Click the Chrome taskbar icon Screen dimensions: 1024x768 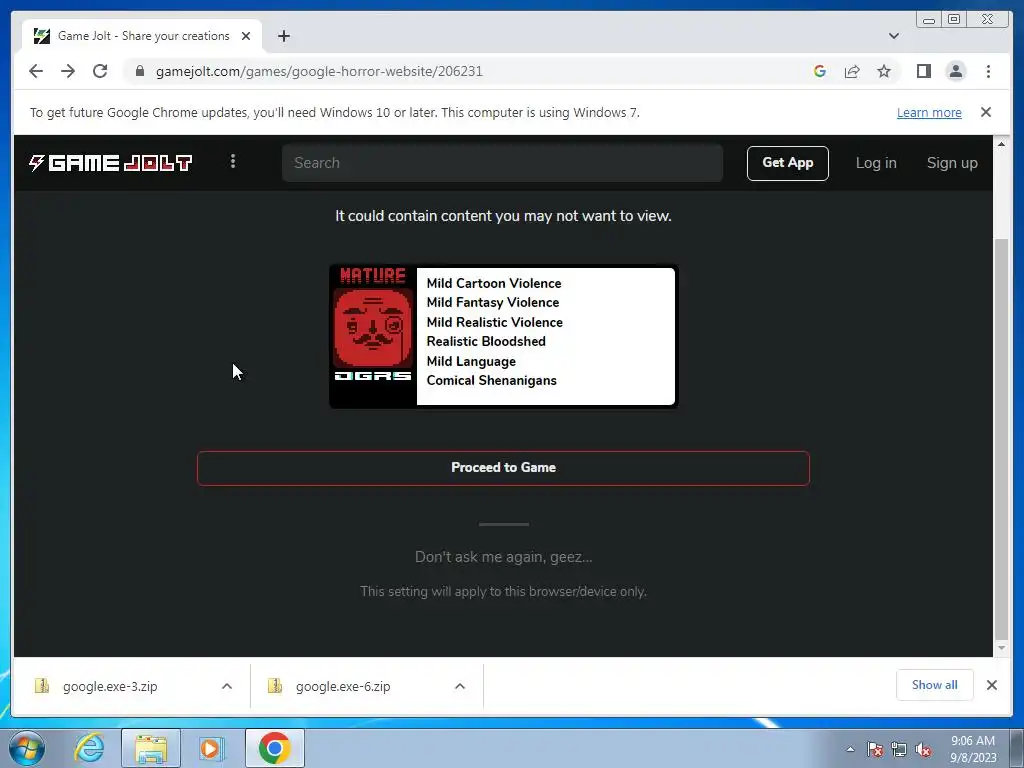[x=274, y=748]
